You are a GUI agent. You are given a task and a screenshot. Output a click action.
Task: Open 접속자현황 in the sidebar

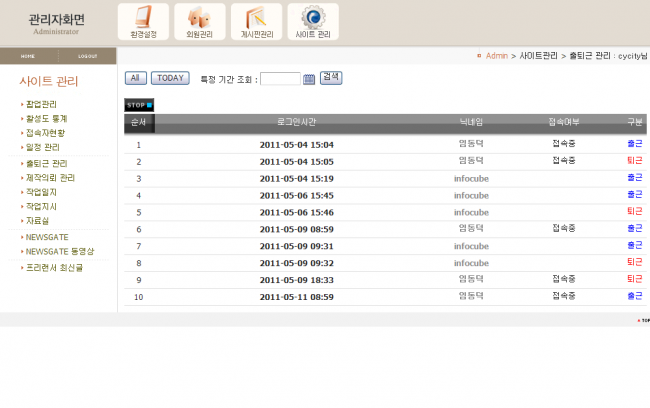[x=45, y=132]
